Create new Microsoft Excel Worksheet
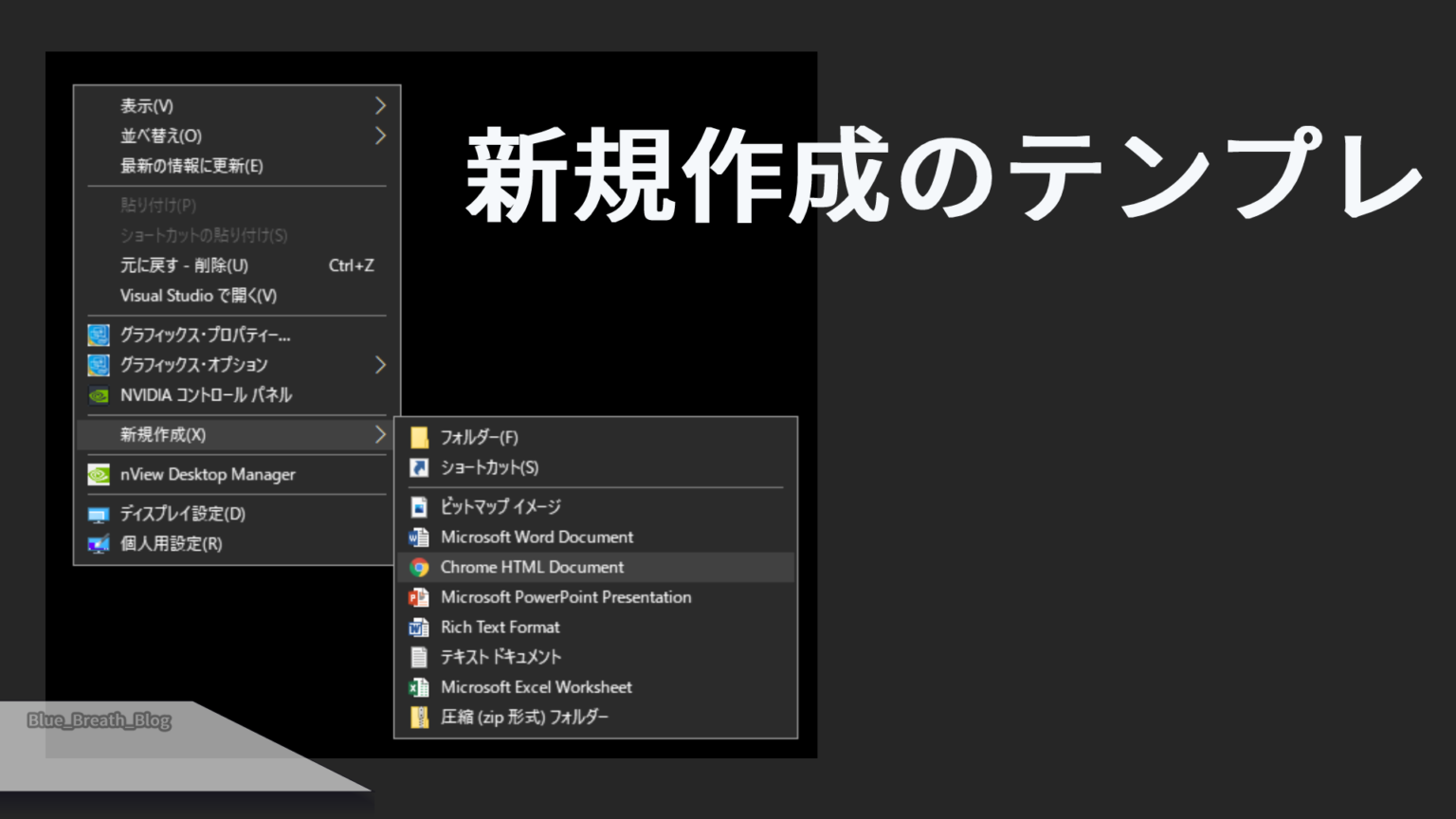Screen dimensions: 1456x819 (x=595, y=687)
